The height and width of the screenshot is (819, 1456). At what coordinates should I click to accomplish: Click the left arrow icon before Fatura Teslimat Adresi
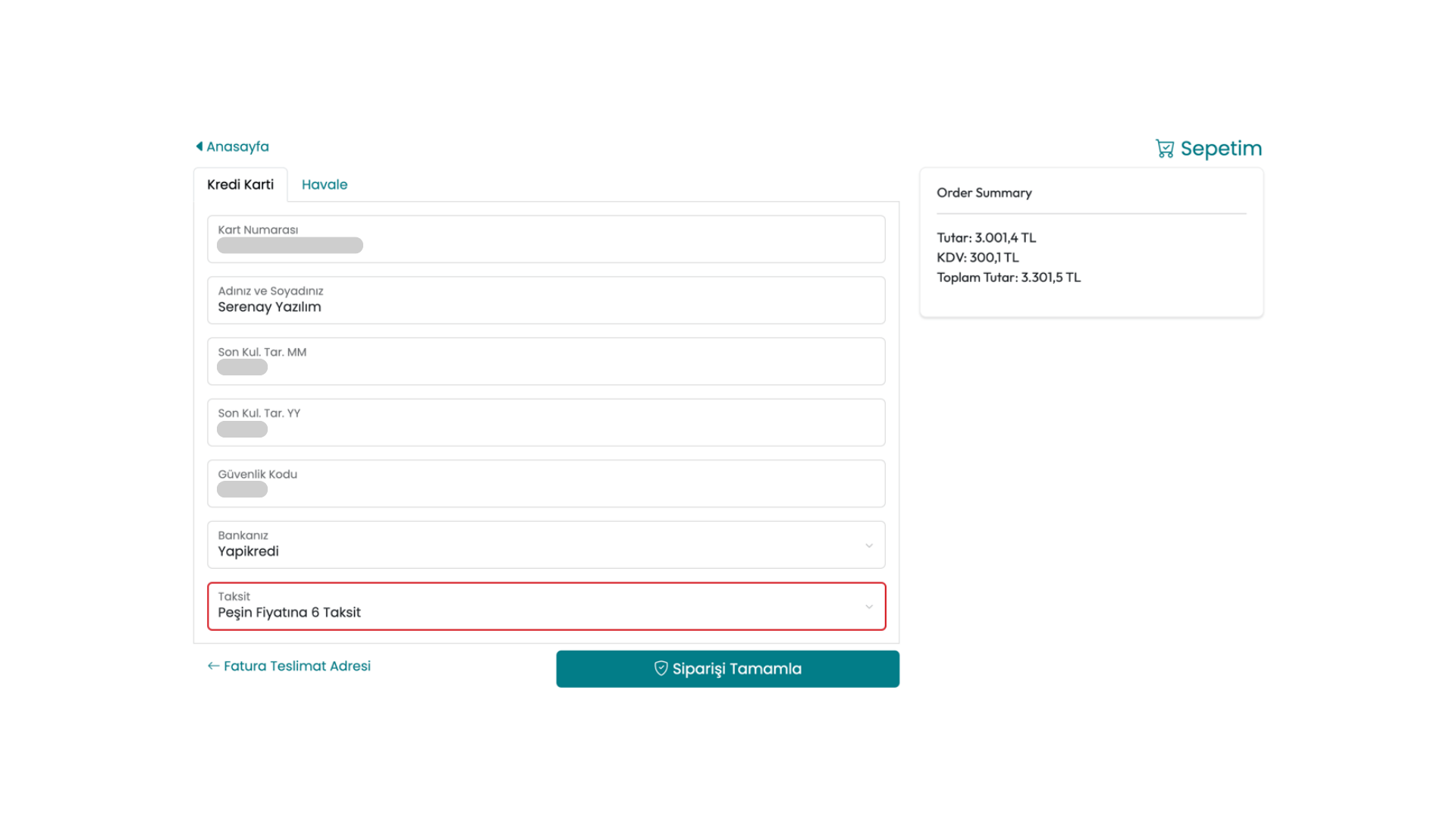[213, 666]
